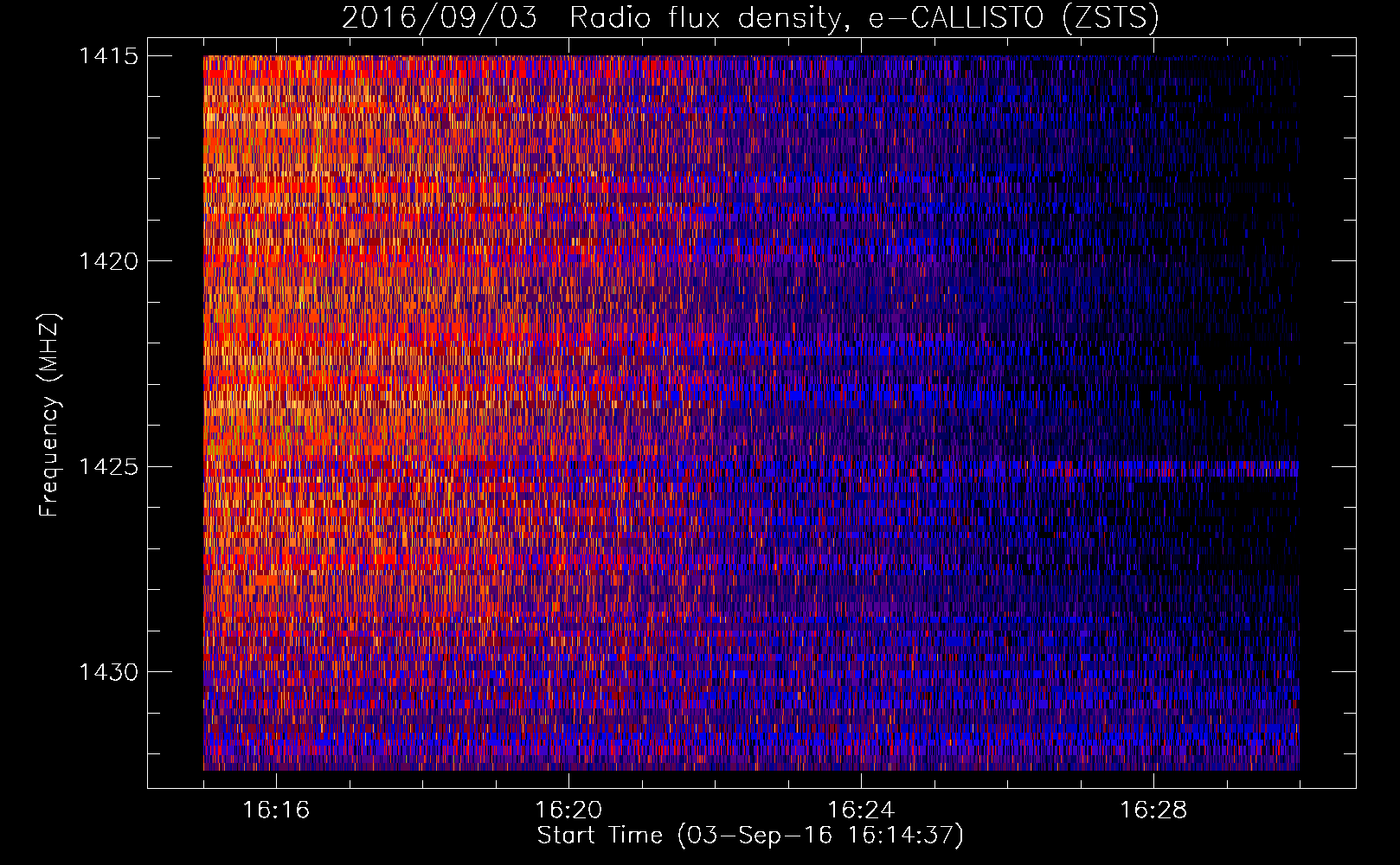This screenshot has height=865, width=1400.
Task: Click the 16:20 time tick label
Action: coord(568,811)
